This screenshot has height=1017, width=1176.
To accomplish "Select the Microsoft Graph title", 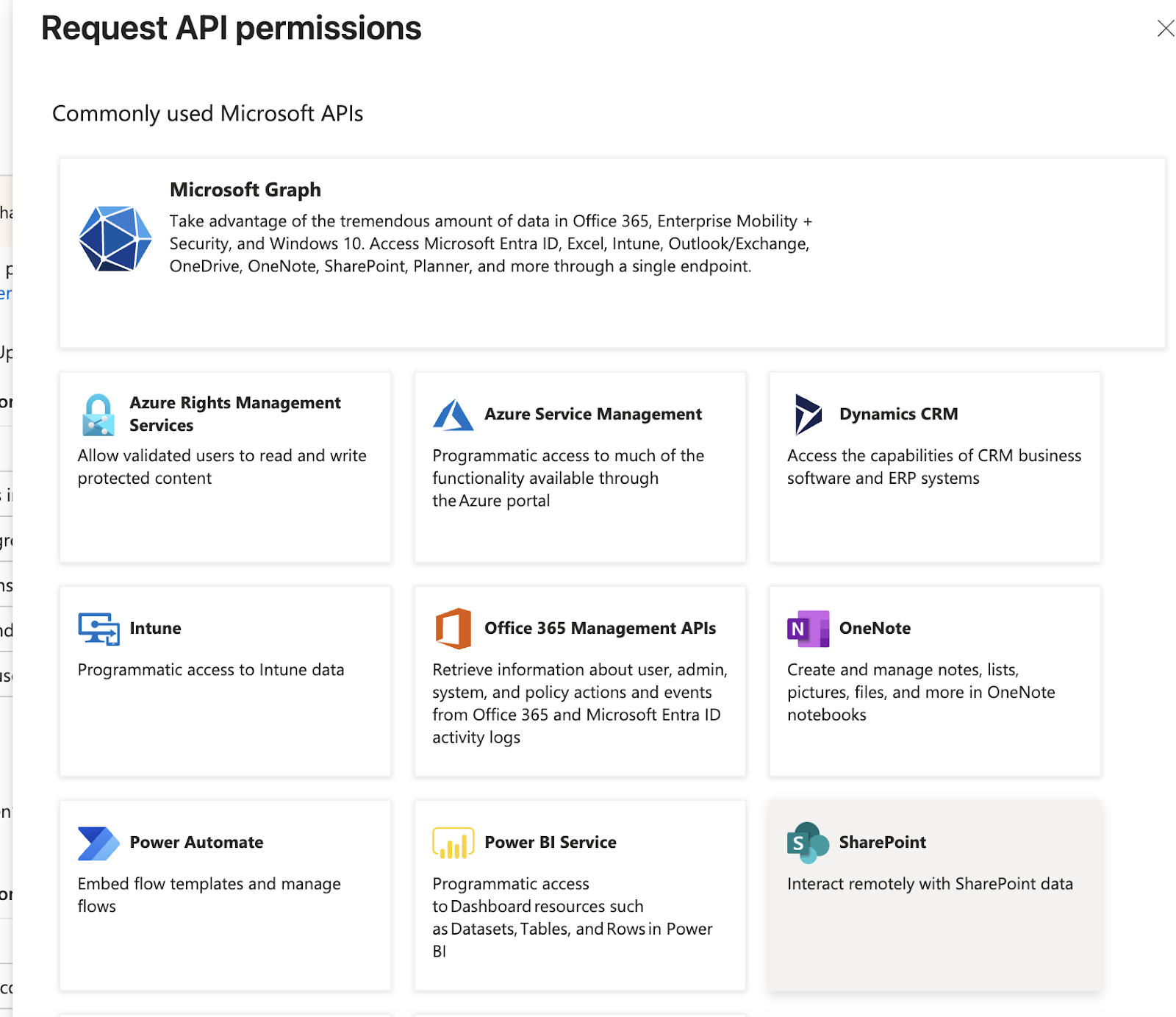I will [x=245, y=190].
